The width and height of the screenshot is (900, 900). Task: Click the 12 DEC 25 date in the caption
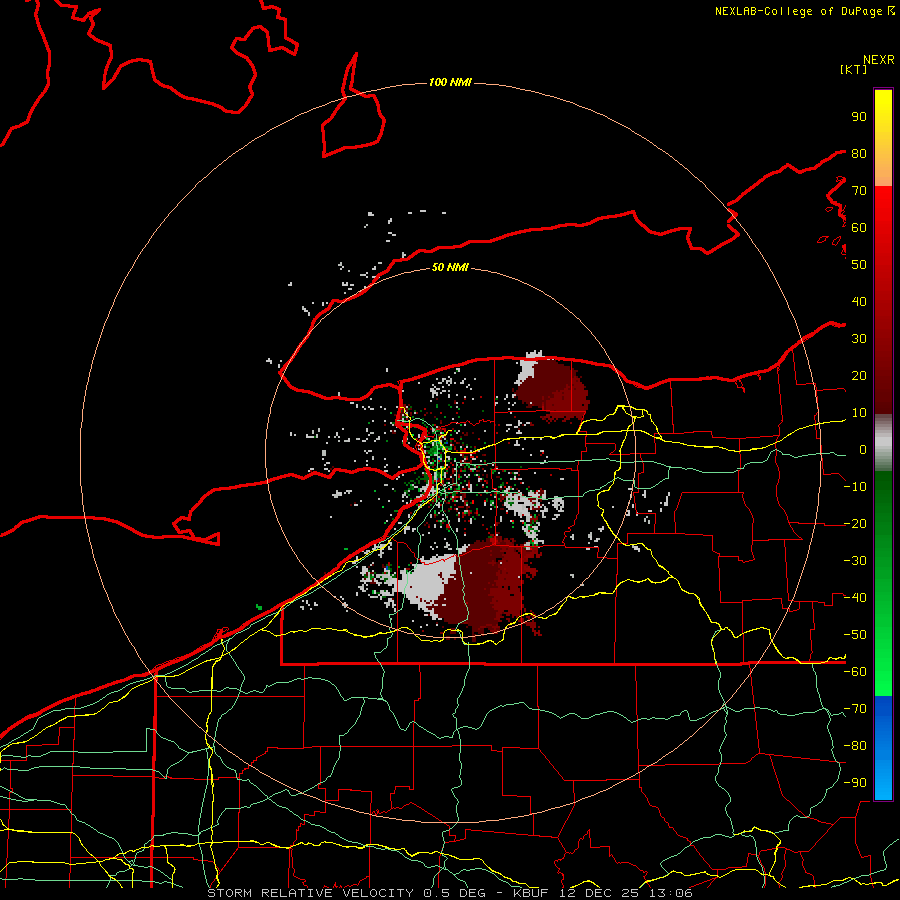[599, 893]
